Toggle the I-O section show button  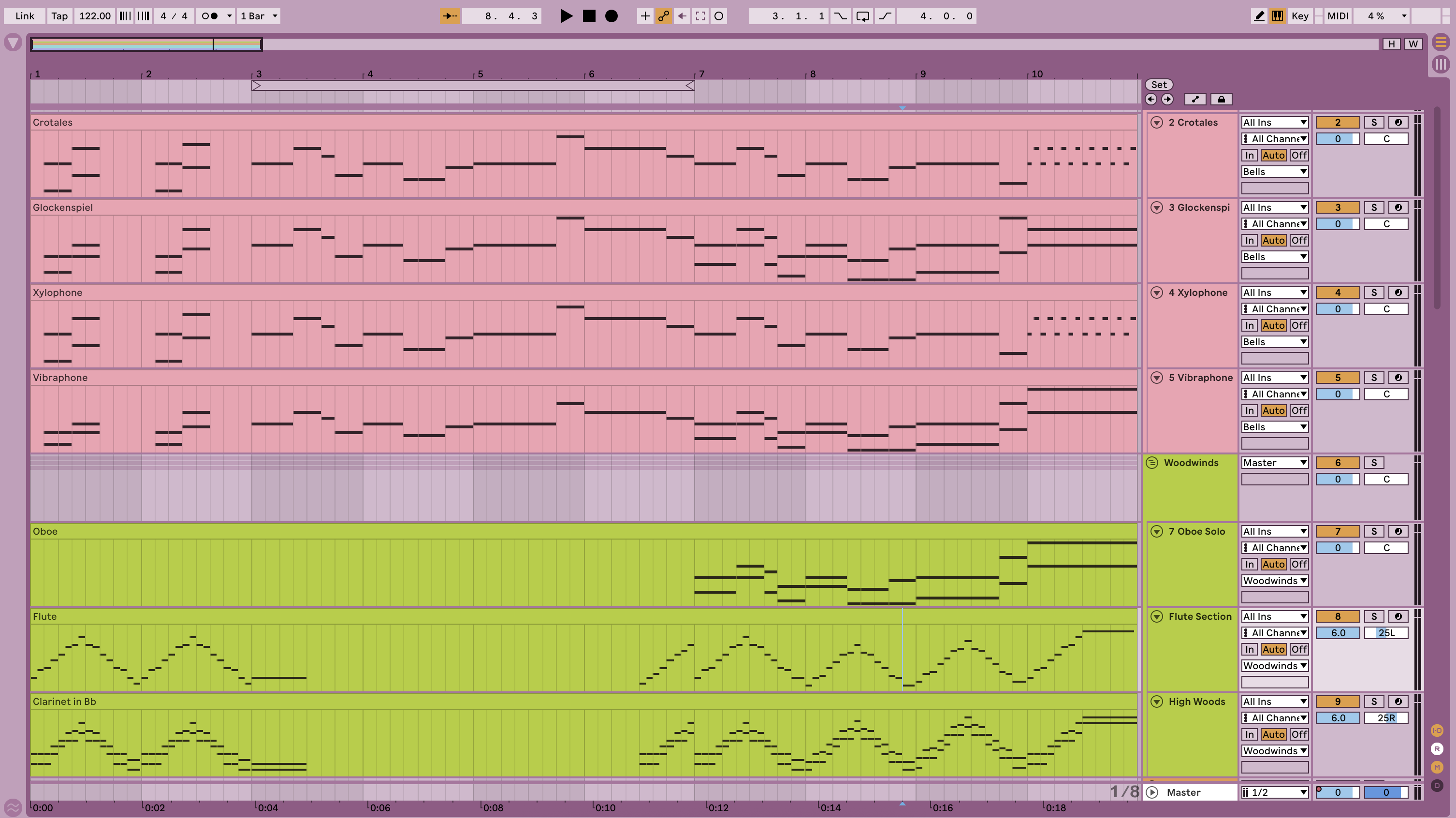click(1437, 730)
